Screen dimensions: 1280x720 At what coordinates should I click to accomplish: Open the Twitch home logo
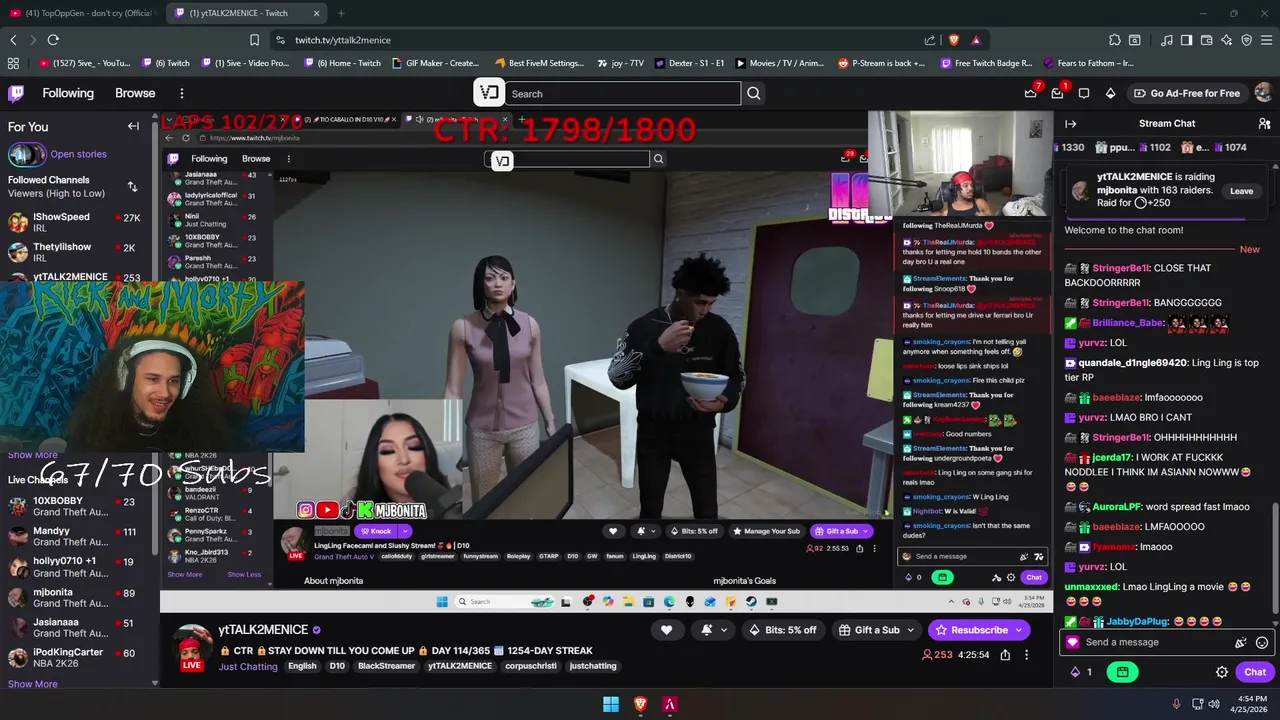16,93
